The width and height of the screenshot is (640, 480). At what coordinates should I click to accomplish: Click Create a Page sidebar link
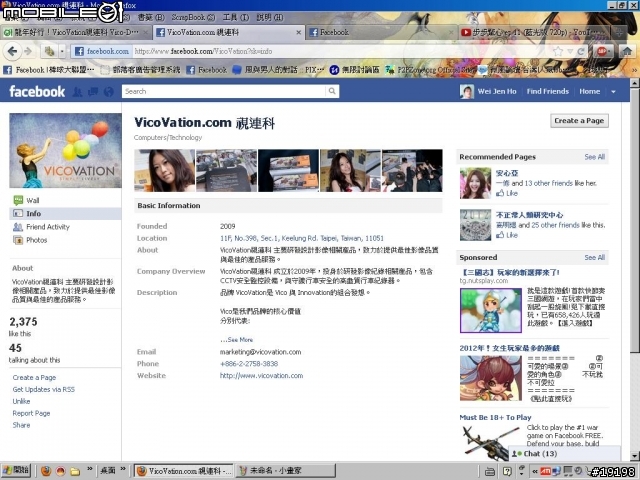pyautogui.click(x=34, y=378)
